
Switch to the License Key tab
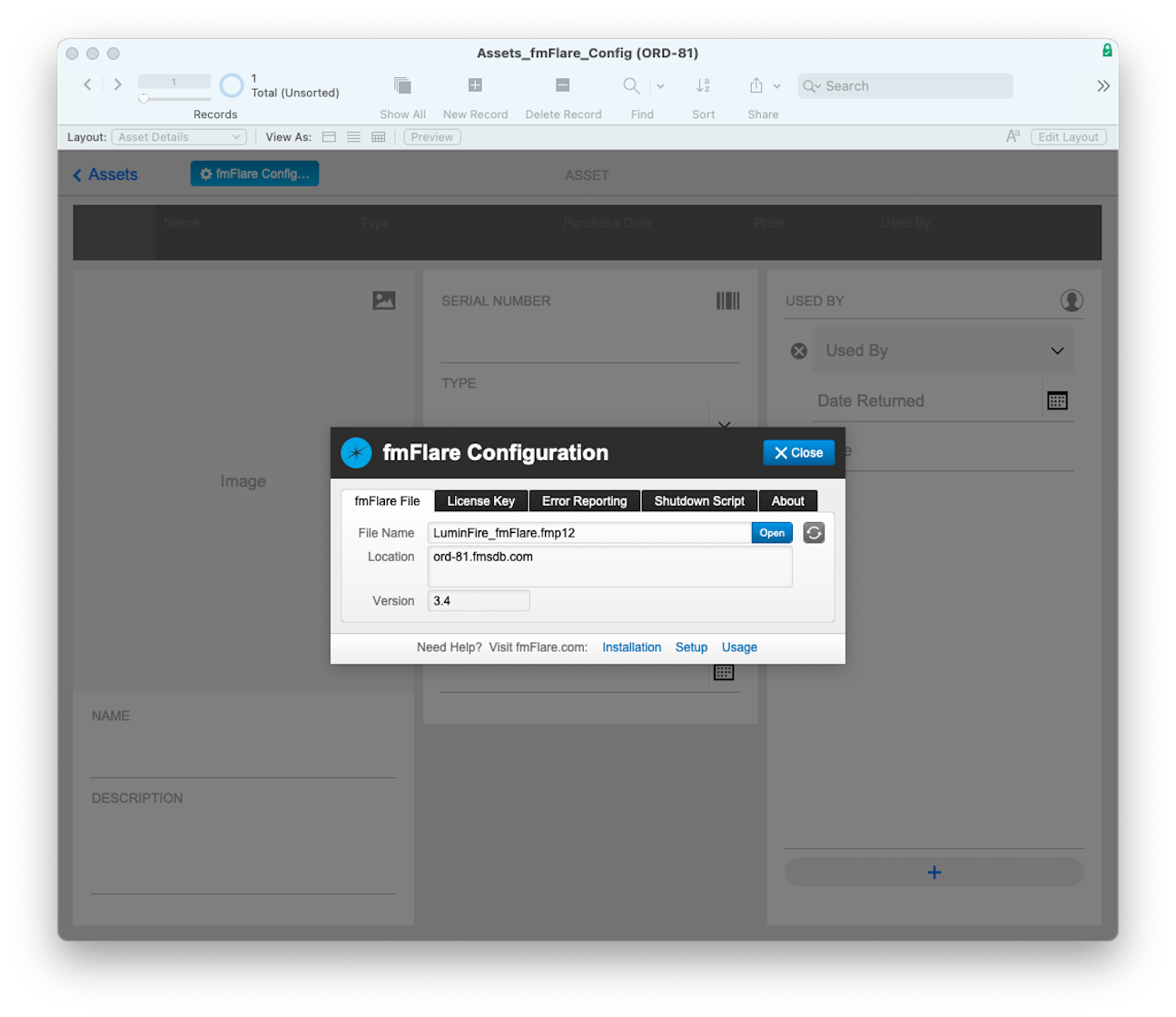(480, 501)
